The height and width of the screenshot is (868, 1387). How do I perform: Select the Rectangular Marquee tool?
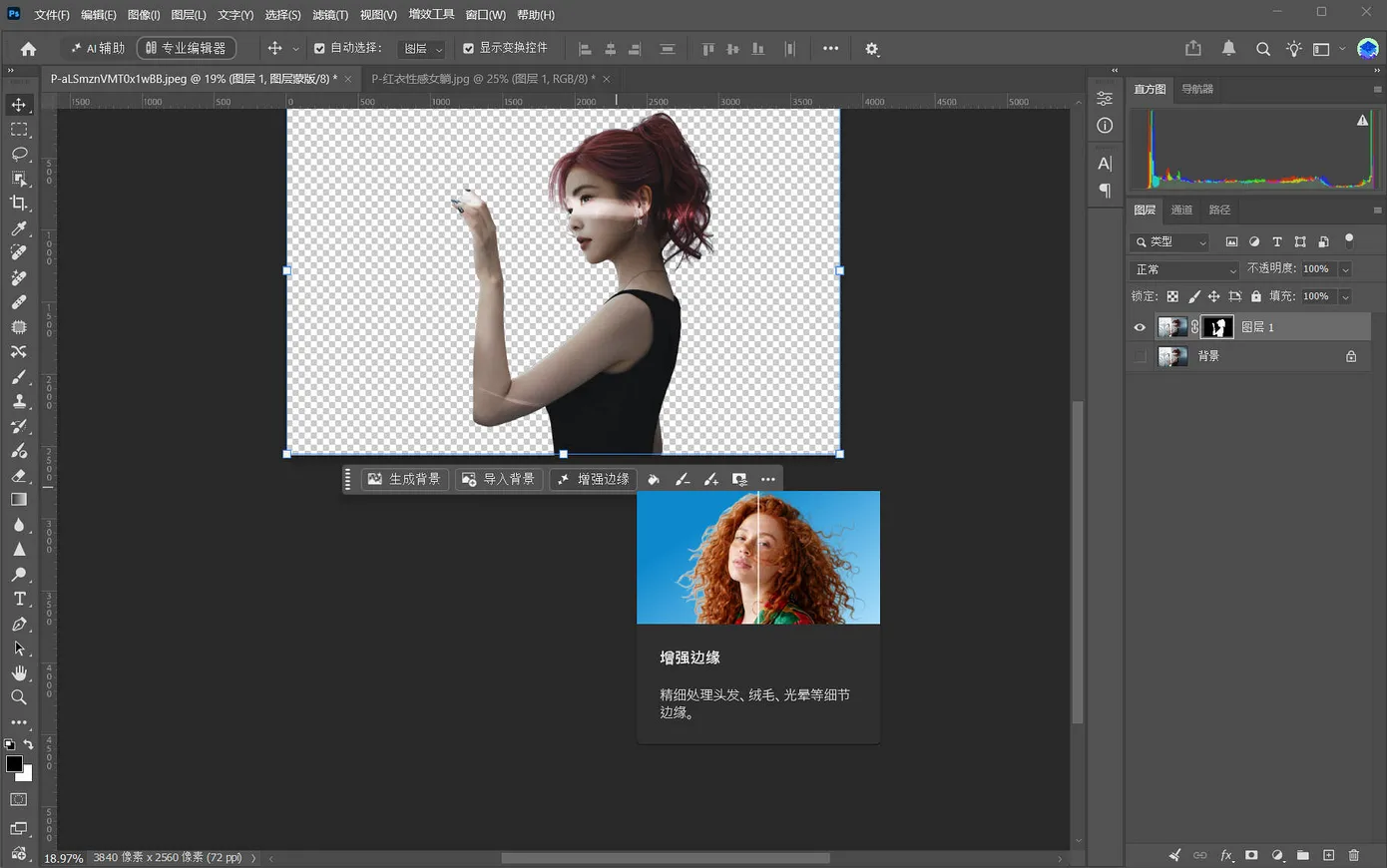[x=19, y=130]
